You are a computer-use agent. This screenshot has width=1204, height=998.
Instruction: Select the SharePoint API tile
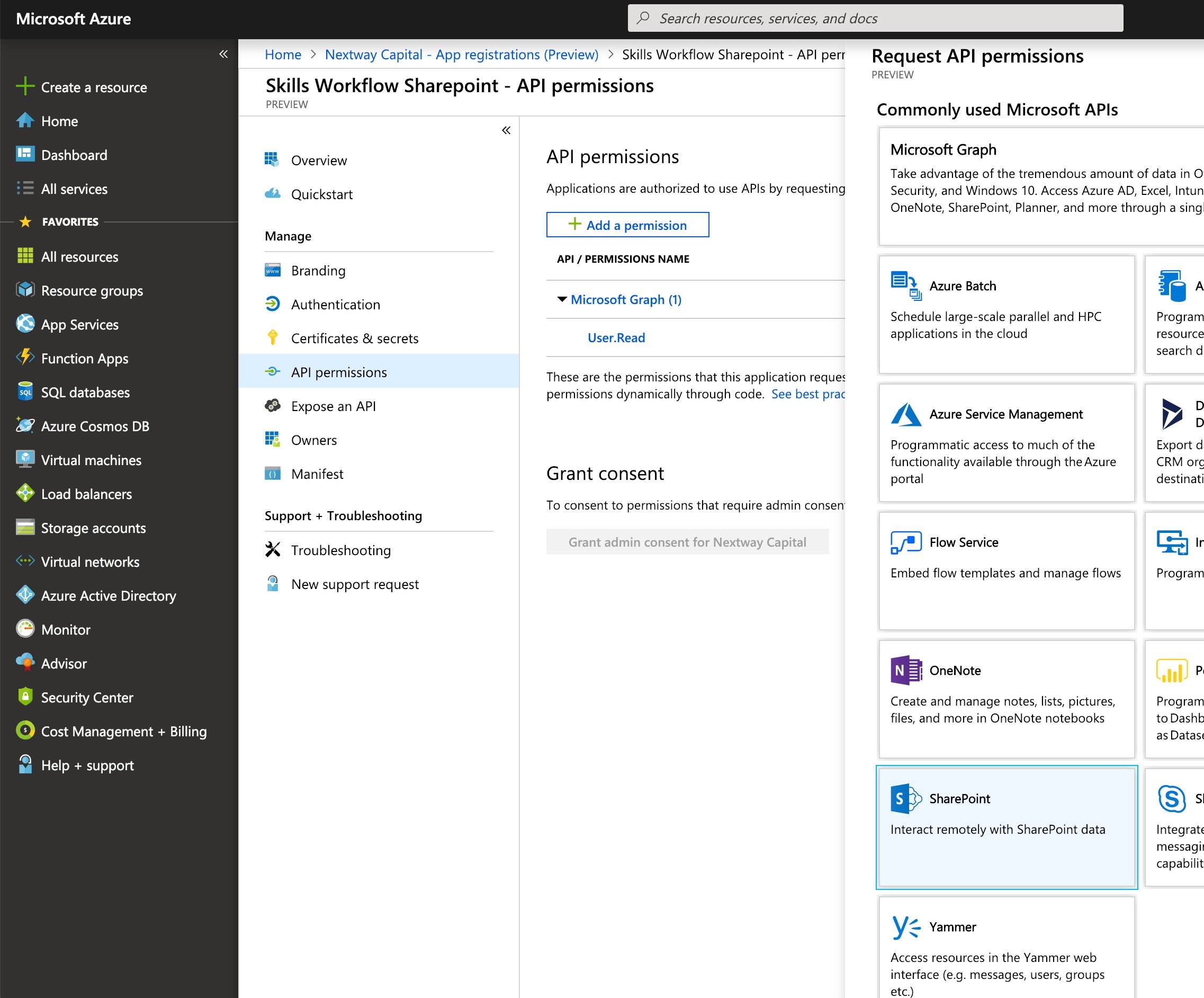1006,826
